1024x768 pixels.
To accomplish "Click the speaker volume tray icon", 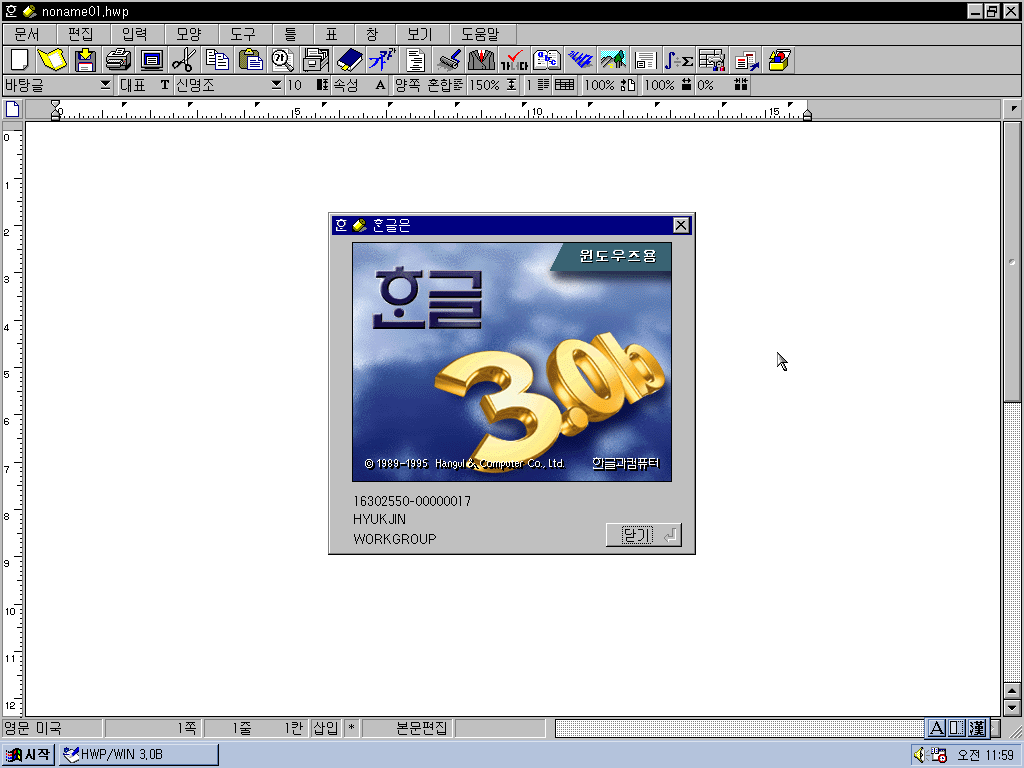I will tap(919, 755).
